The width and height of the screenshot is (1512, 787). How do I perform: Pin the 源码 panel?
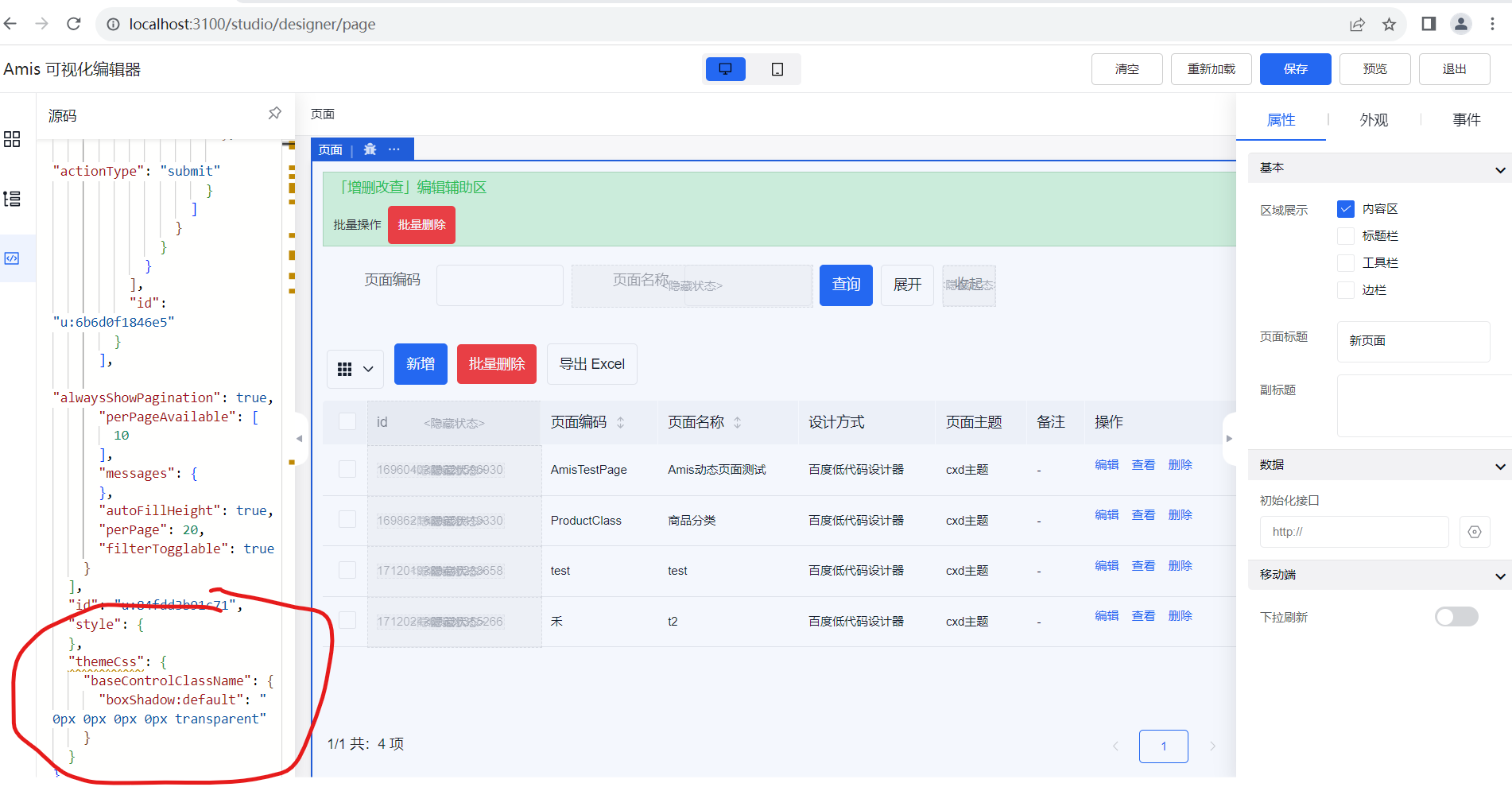274,114
